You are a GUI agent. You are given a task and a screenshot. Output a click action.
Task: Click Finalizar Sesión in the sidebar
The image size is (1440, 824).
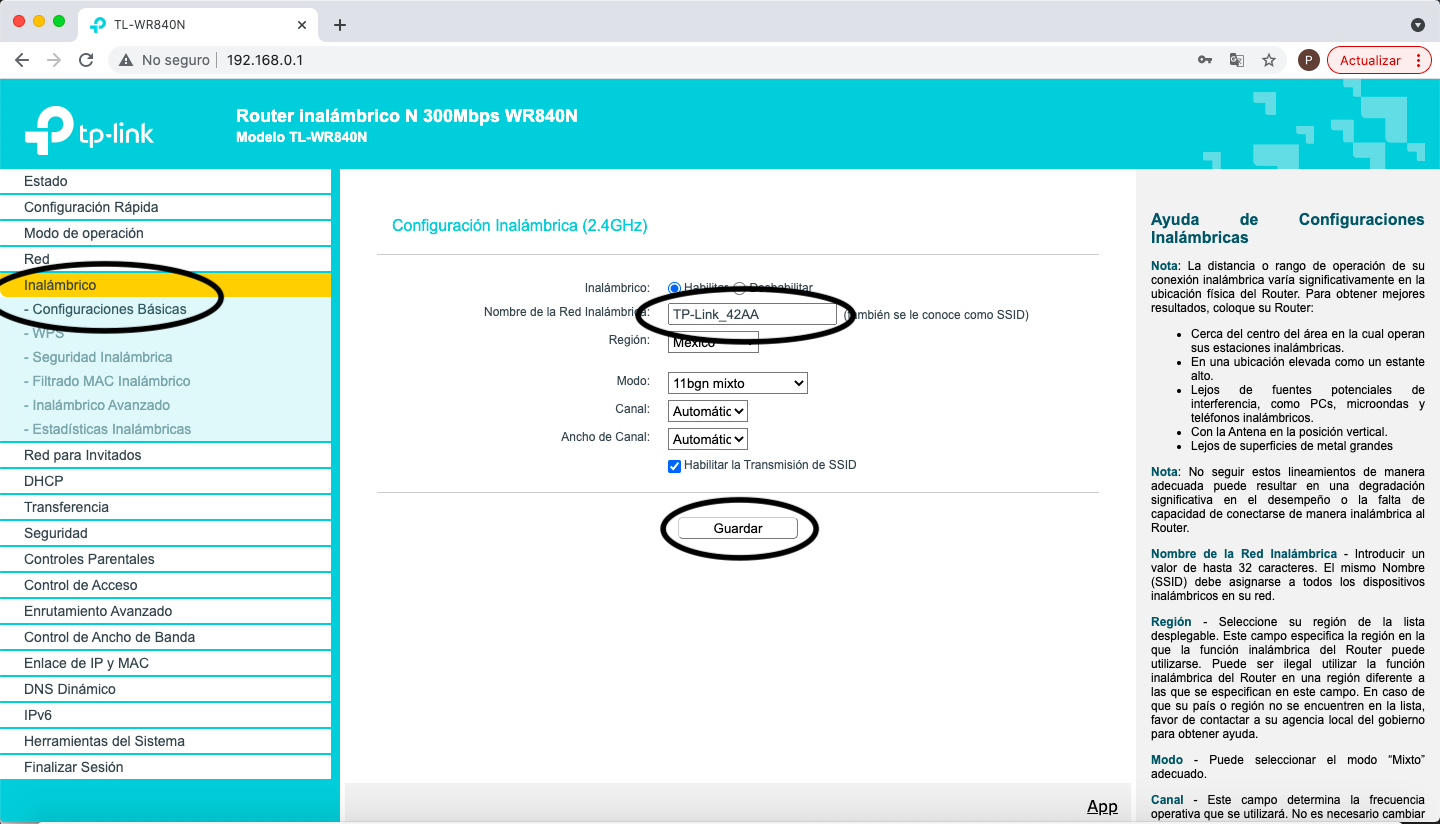coord(74,767)
